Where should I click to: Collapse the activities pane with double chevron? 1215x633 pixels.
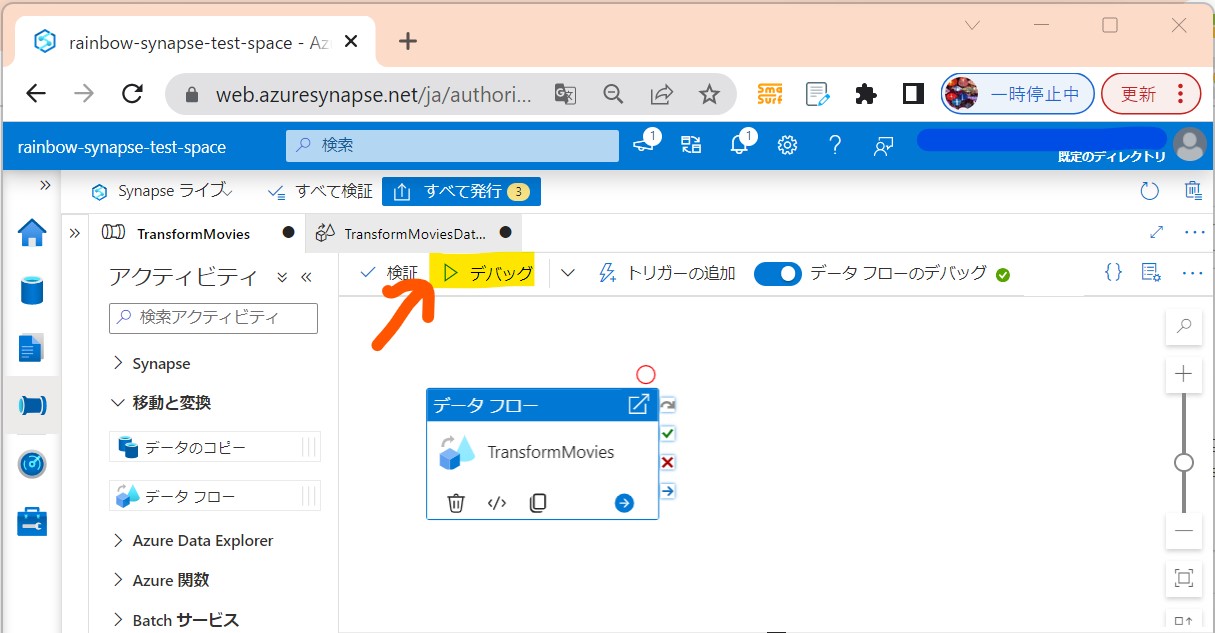tap(306, 277)
